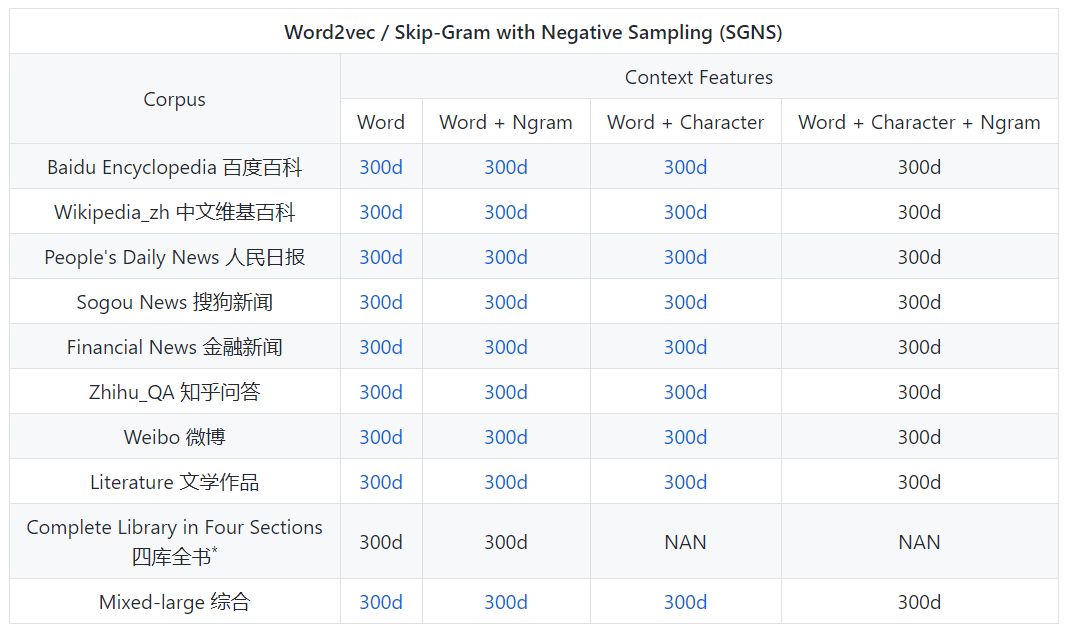Image resolution: width=1067 pixels, height=633 pixels.
Task: Click the Context Features header
Action: coord(699,77)
